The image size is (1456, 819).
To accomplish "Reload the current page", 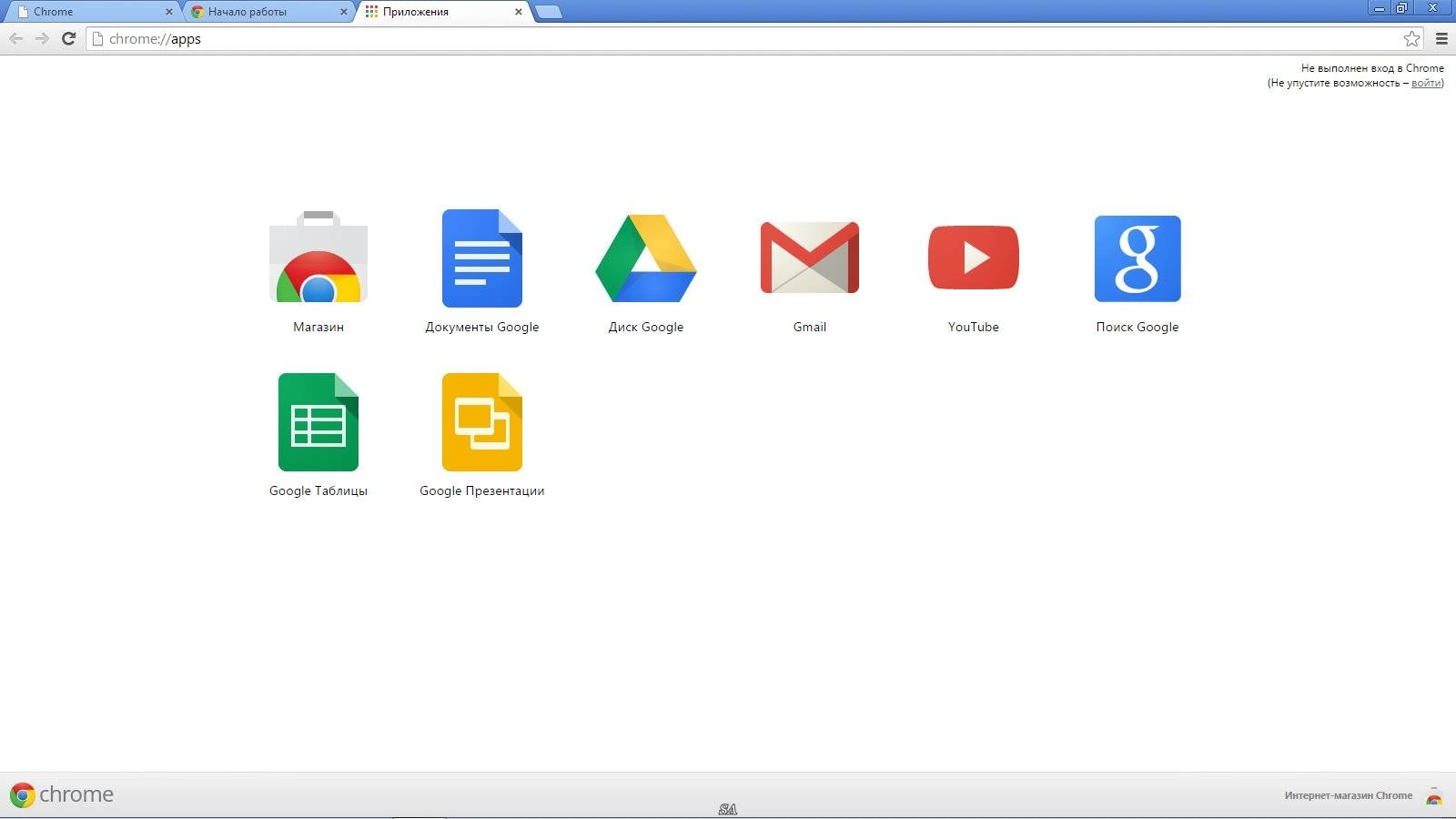I will 68,38.
